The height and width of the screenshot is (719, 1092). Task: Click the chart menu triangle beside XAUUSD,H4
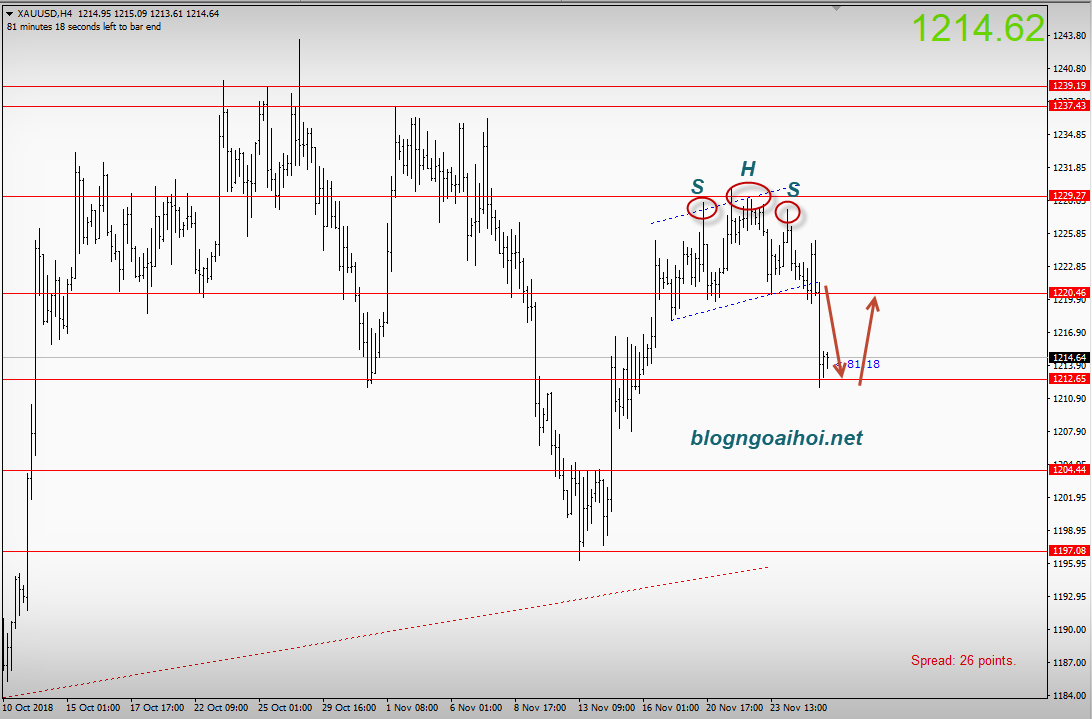(x=10, y=13)
